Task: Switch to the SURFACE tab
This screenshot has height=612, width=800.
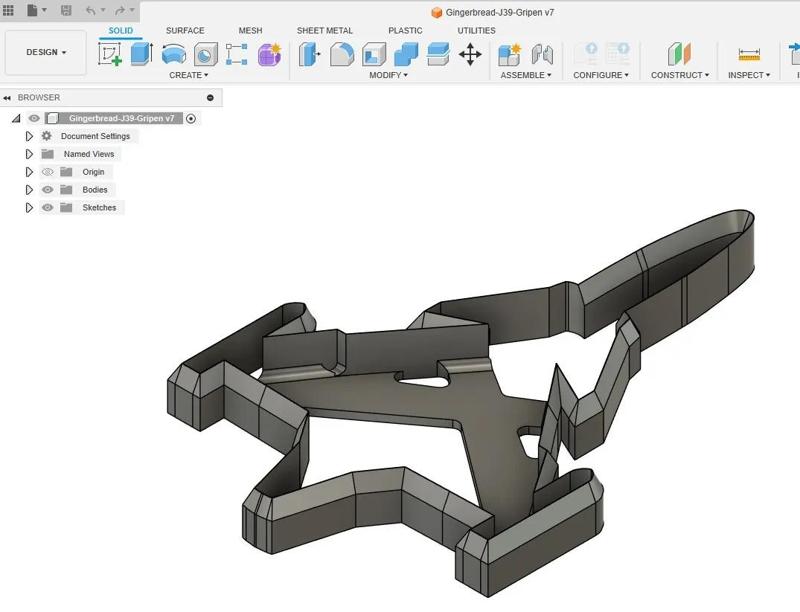Action: [x=184, y=30]
